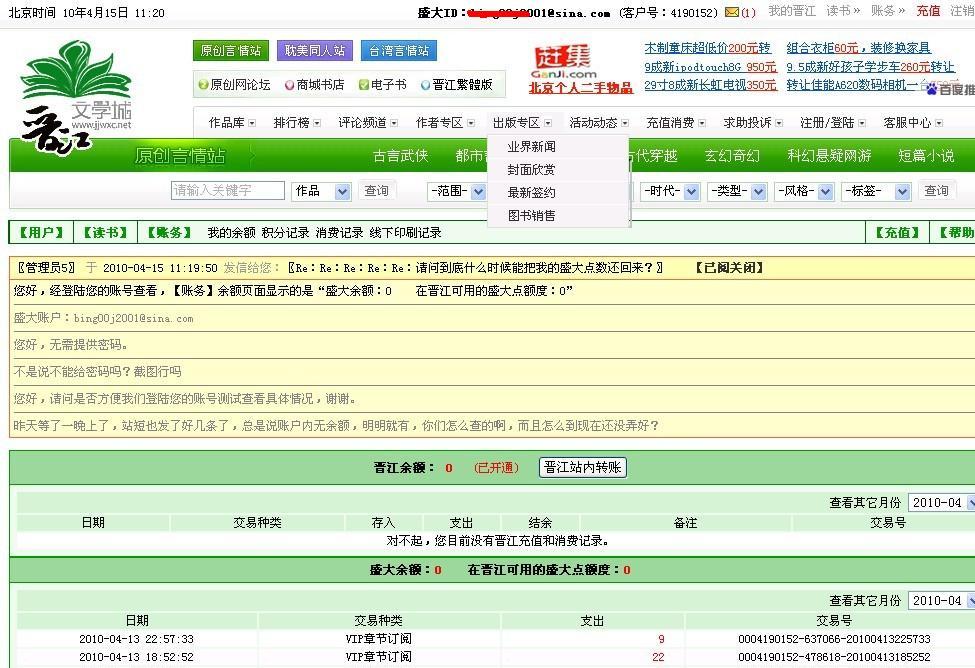This screenshot has height=668, width=975.
Task: Select 图书销售 from the dropdown menu
Action: (x=531, y=215)
